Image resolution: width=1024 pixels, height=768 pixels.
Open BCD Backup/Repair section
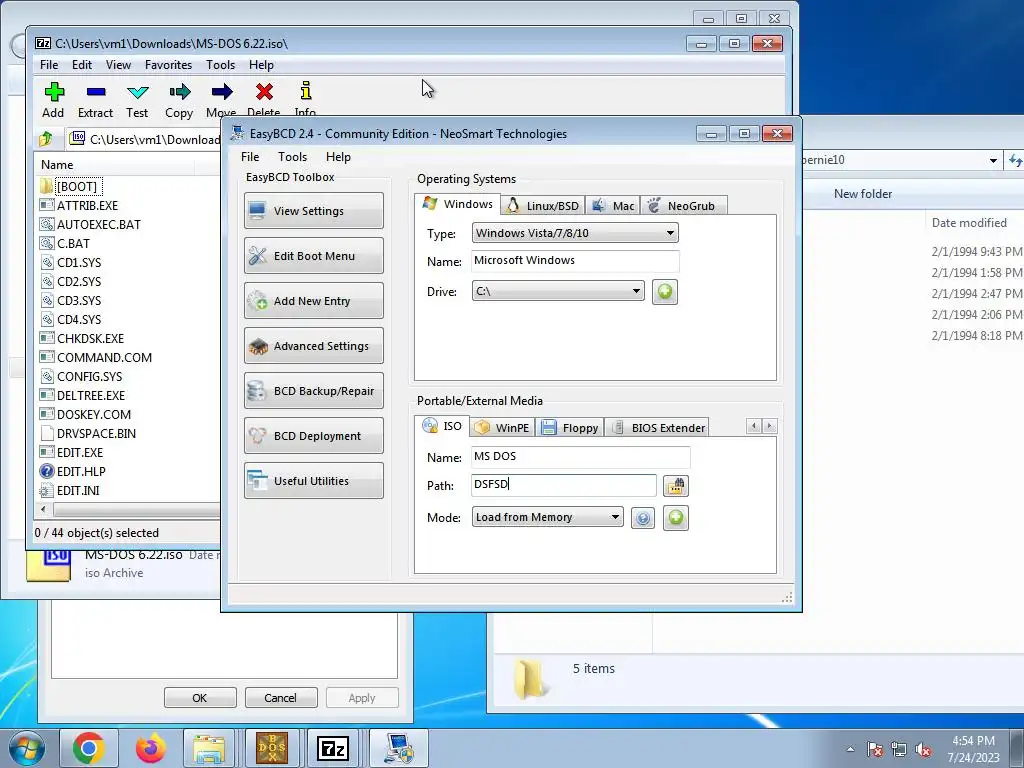click(x=313, y=391)
